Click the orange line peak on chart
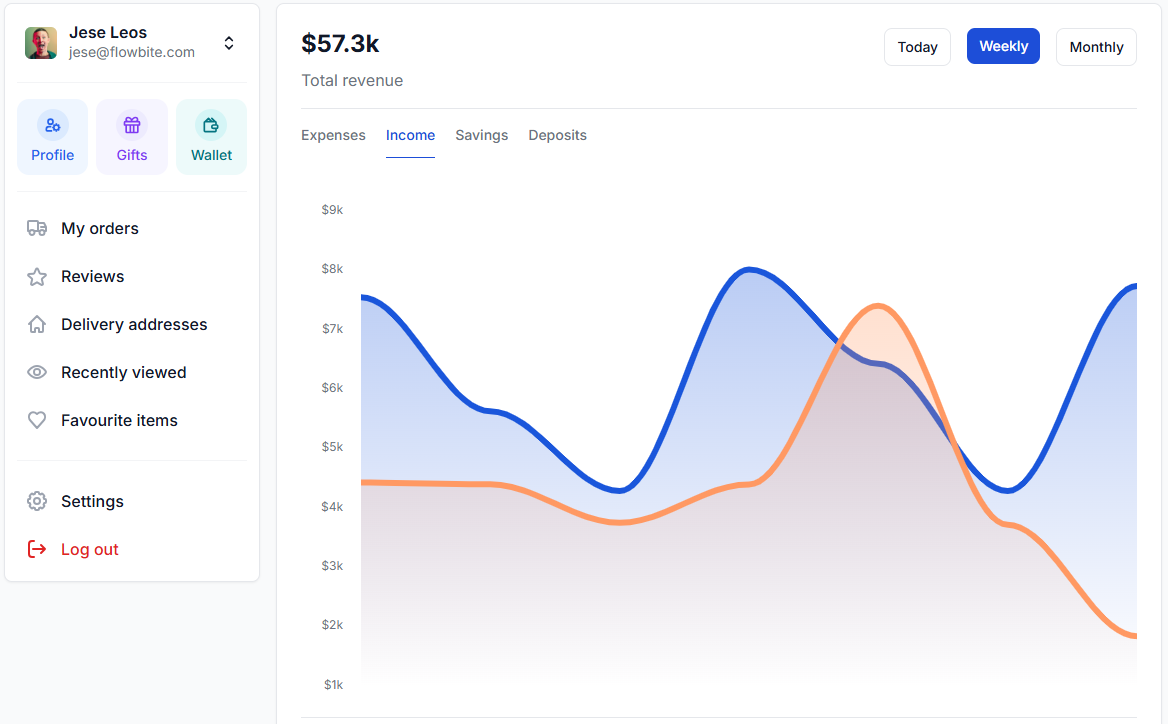 [878, 306]
